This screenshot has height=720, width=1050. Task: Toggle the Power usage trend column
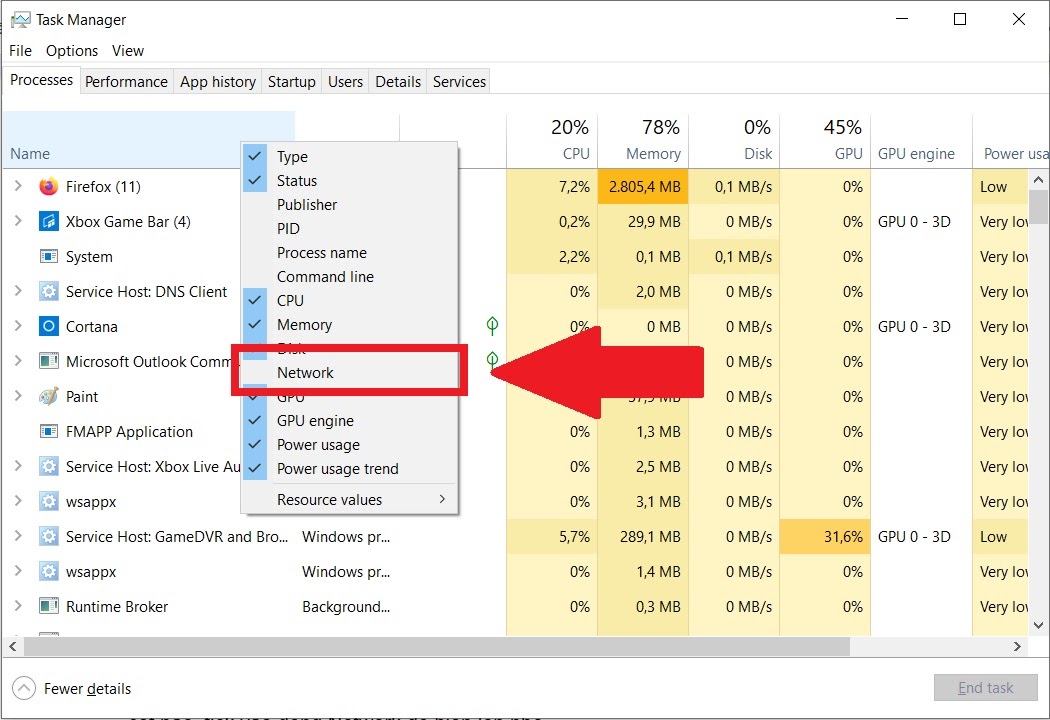click(349, 469)
